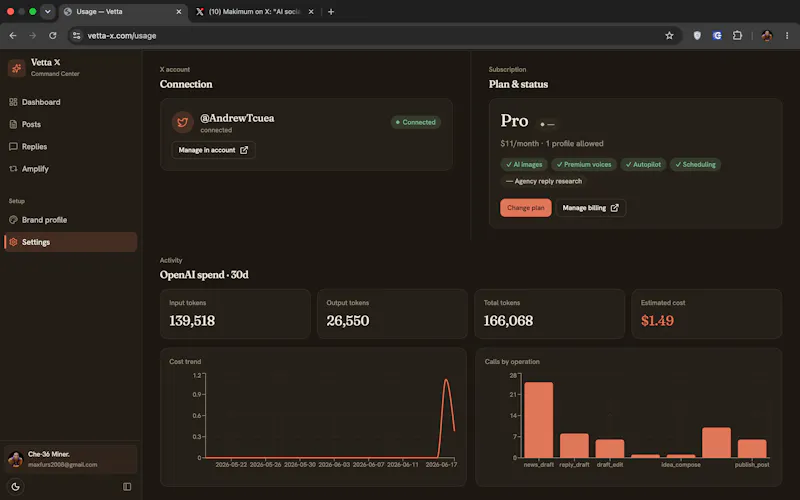Viewport: 800px width, 500px height.
Task: Toggle dark mode moon icon
Action: click(15, 487)
